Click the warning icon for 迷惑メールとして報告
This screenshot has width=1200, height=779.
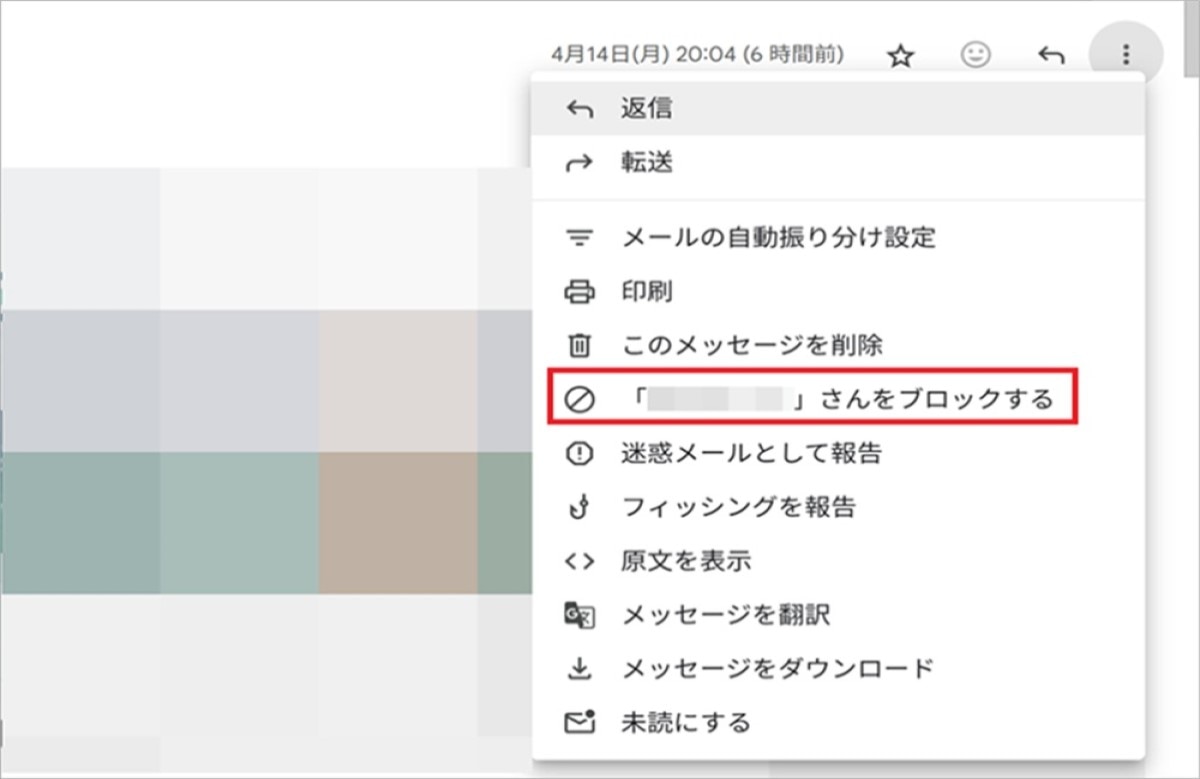tap(580, 454)
